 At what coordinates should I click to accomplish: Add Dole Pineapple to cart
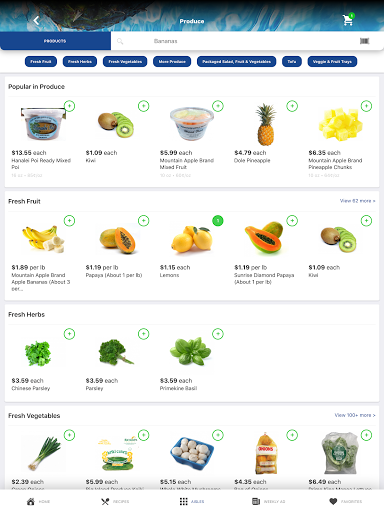pyautogui.click(x=292, y=106)
